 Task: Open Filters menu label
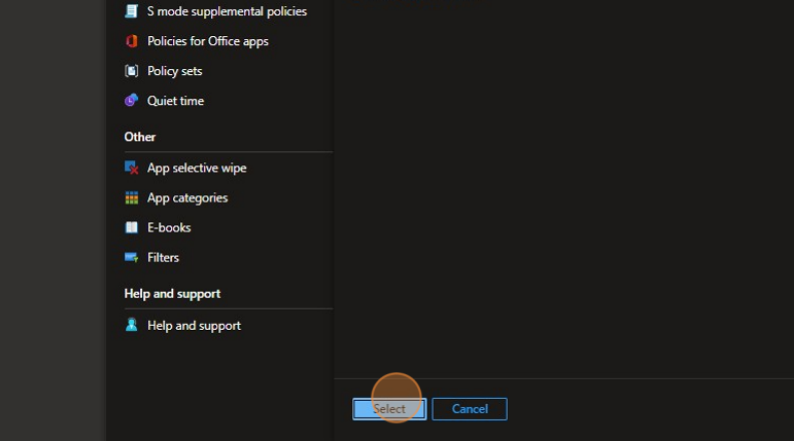163,258
